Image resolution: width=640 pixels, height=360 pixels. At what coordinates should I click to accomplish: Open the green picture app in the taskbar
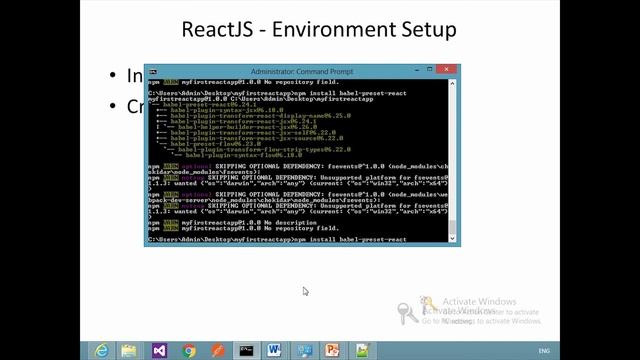pos(362,351)
